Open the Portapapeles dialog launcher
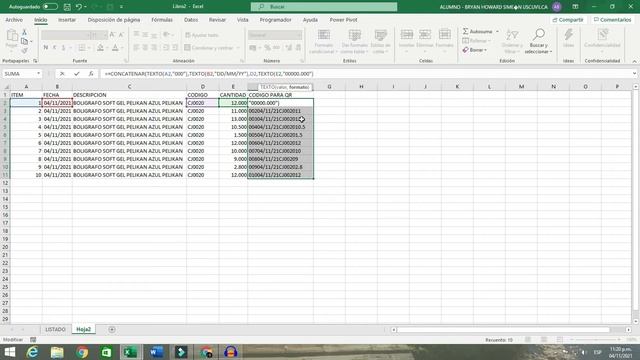 point(36,61)
